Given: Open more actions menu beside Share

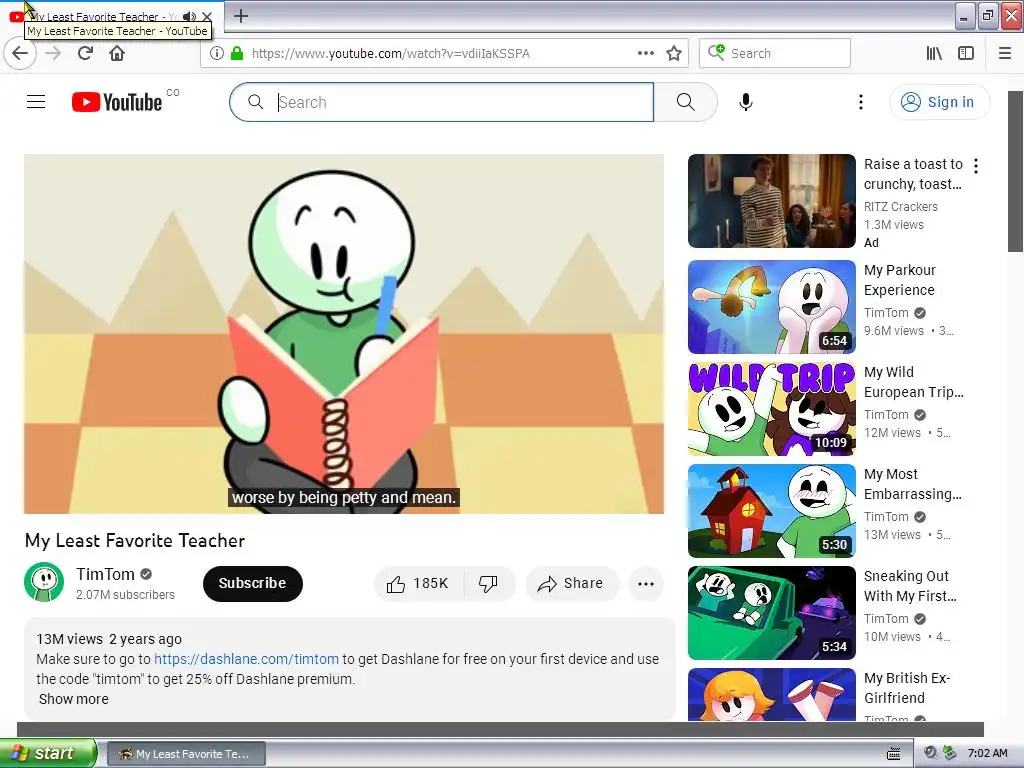Looking at the screenshot, I should (646, 584).
